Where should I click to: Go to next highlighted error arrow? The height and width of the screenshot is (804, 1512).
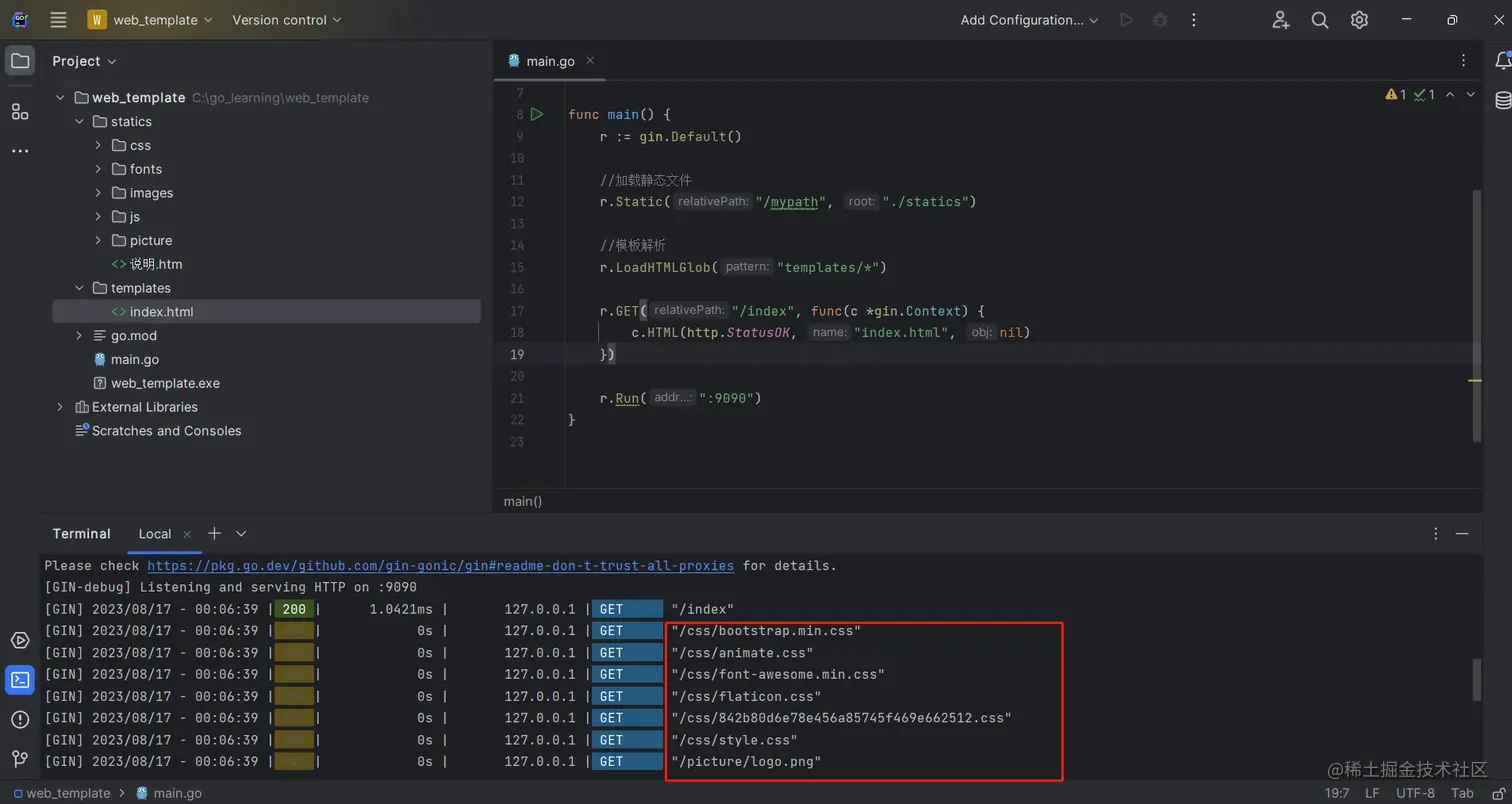[1470, 95]
